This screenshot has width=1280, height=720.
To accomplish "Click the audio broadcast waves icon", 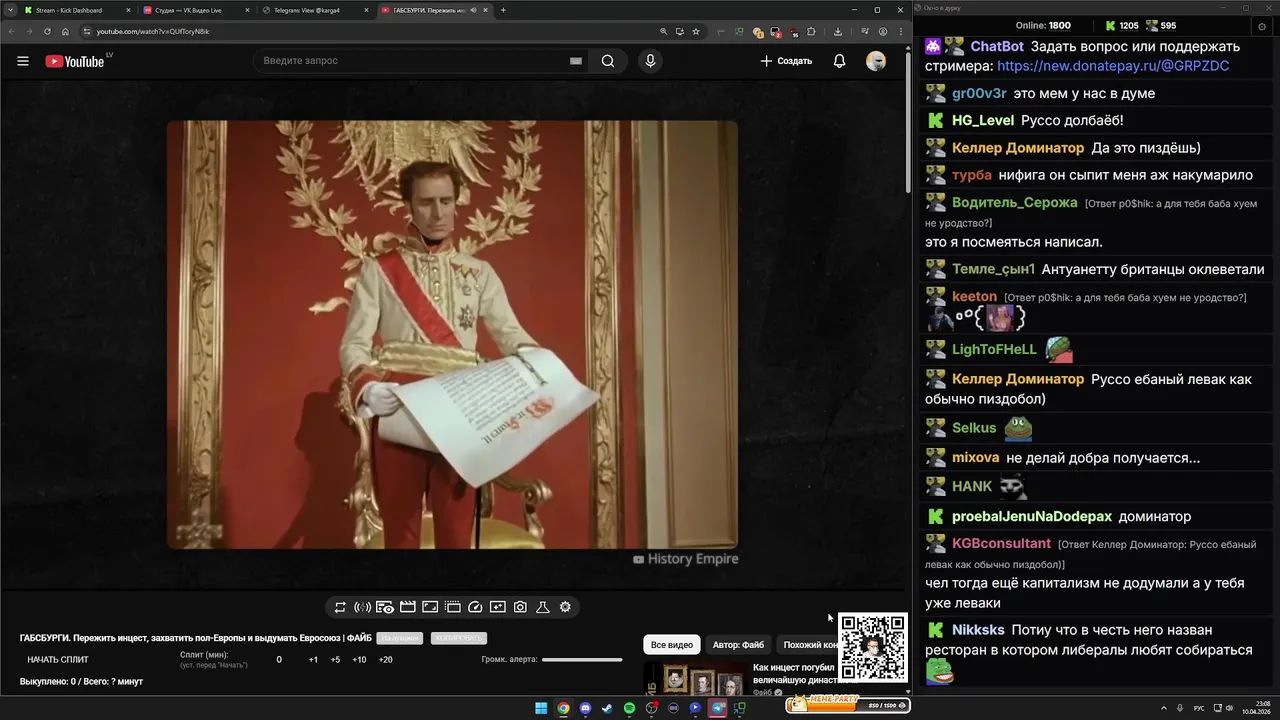I will pos(362,607).
